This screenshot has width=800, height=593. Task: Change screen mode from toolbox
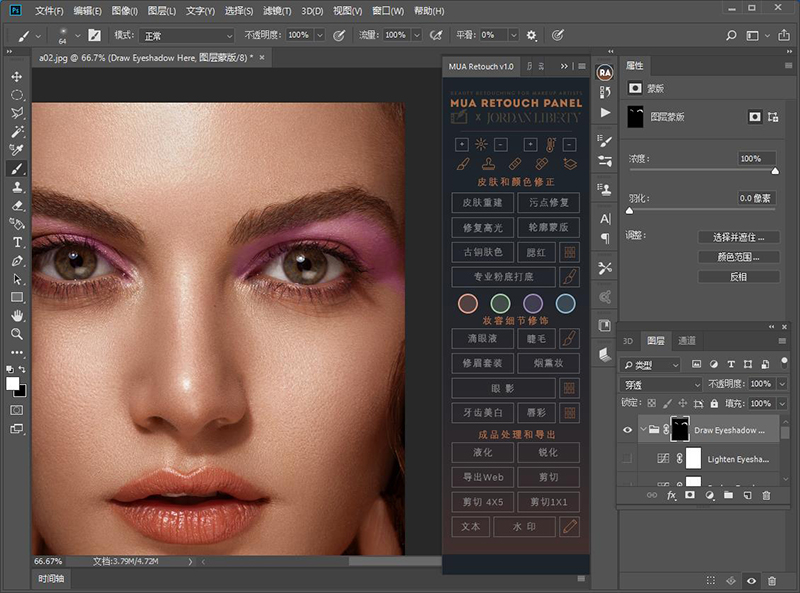17,429
